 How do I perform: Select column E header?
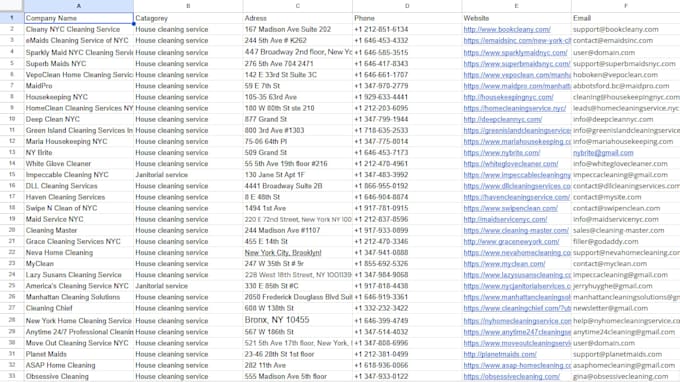tap(517, 6)
